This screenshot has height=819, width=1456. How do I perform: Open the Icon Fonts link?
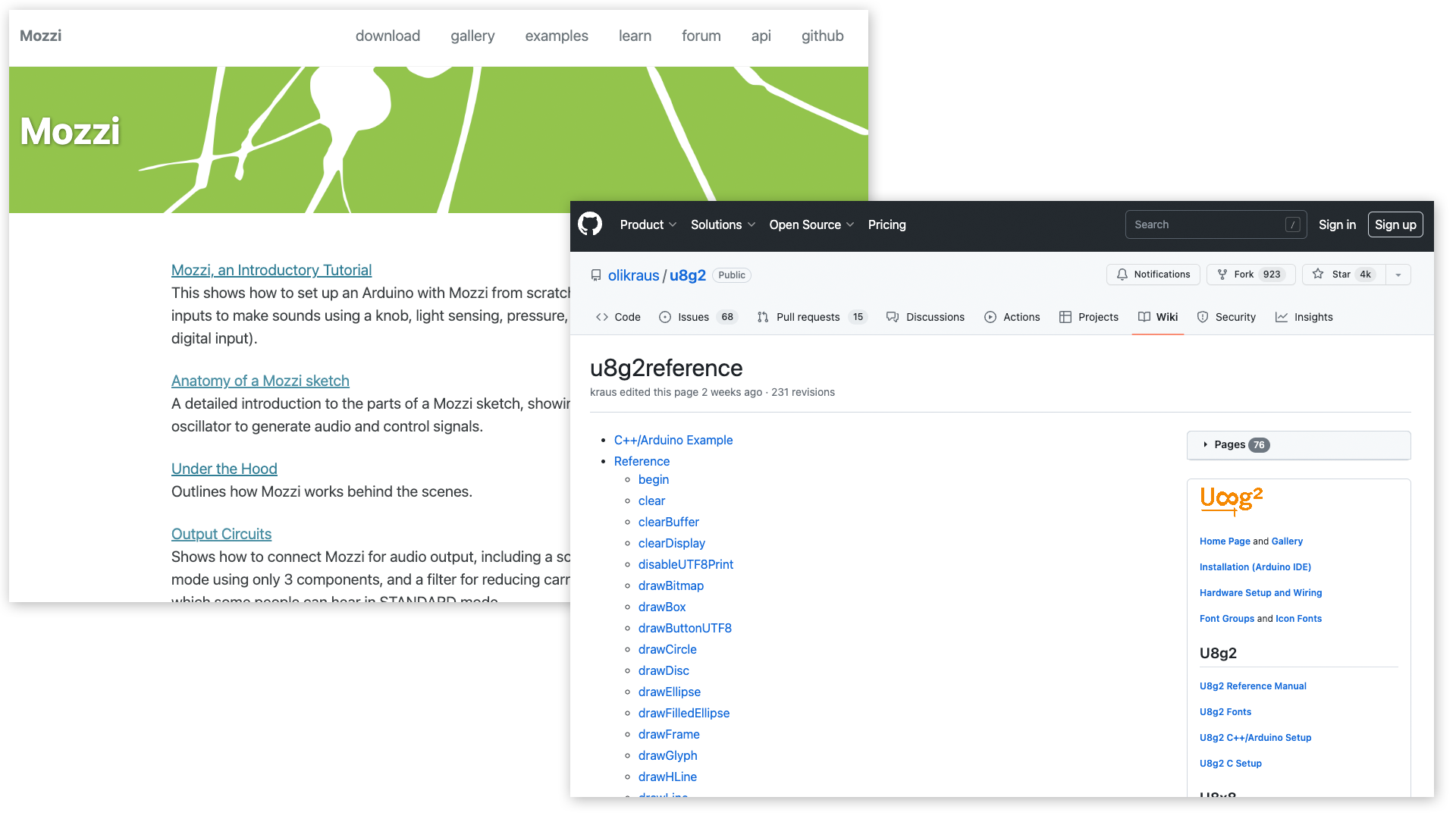click(x=1298, y=619)
